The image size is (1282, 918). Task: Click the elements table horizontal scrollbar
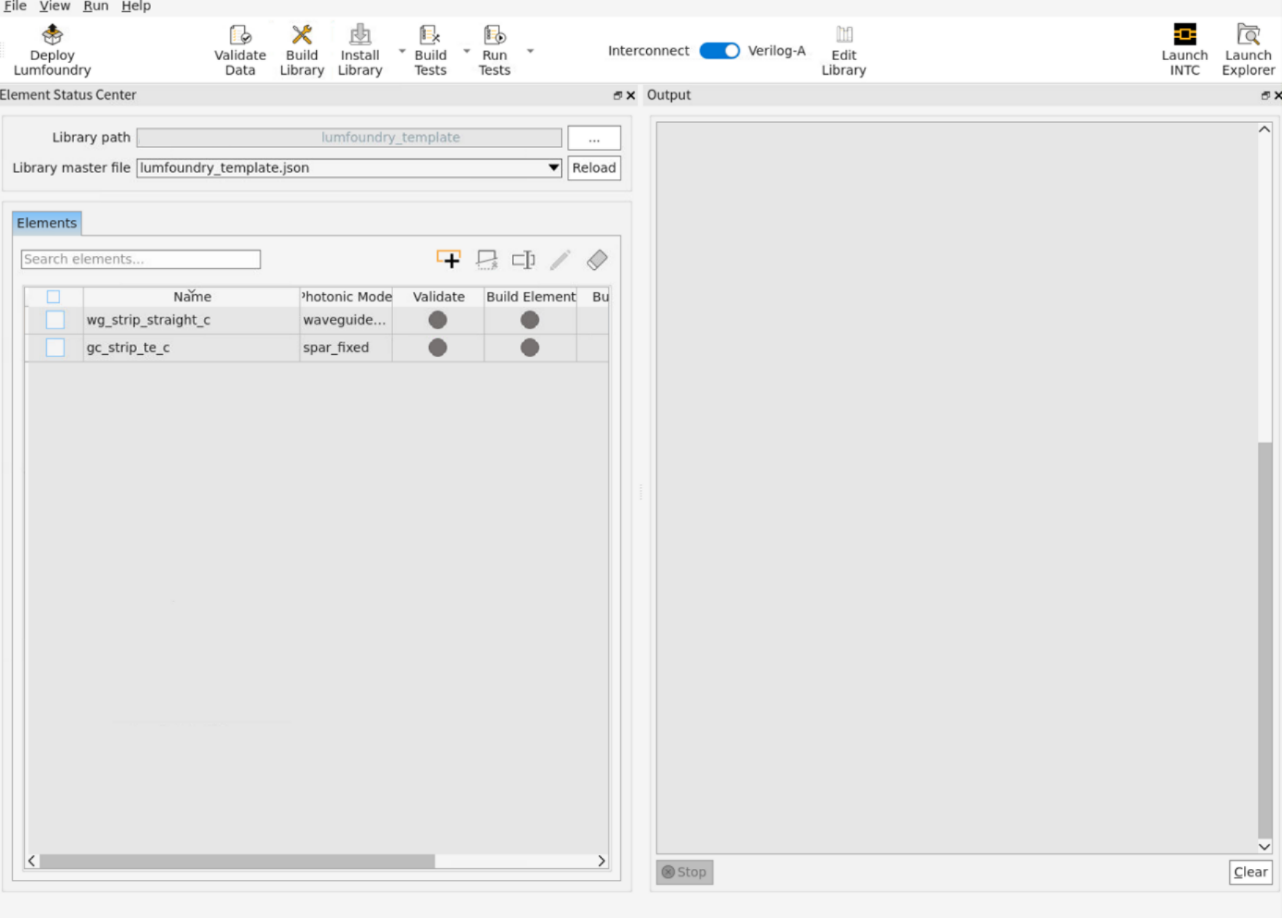click(237, 861)
